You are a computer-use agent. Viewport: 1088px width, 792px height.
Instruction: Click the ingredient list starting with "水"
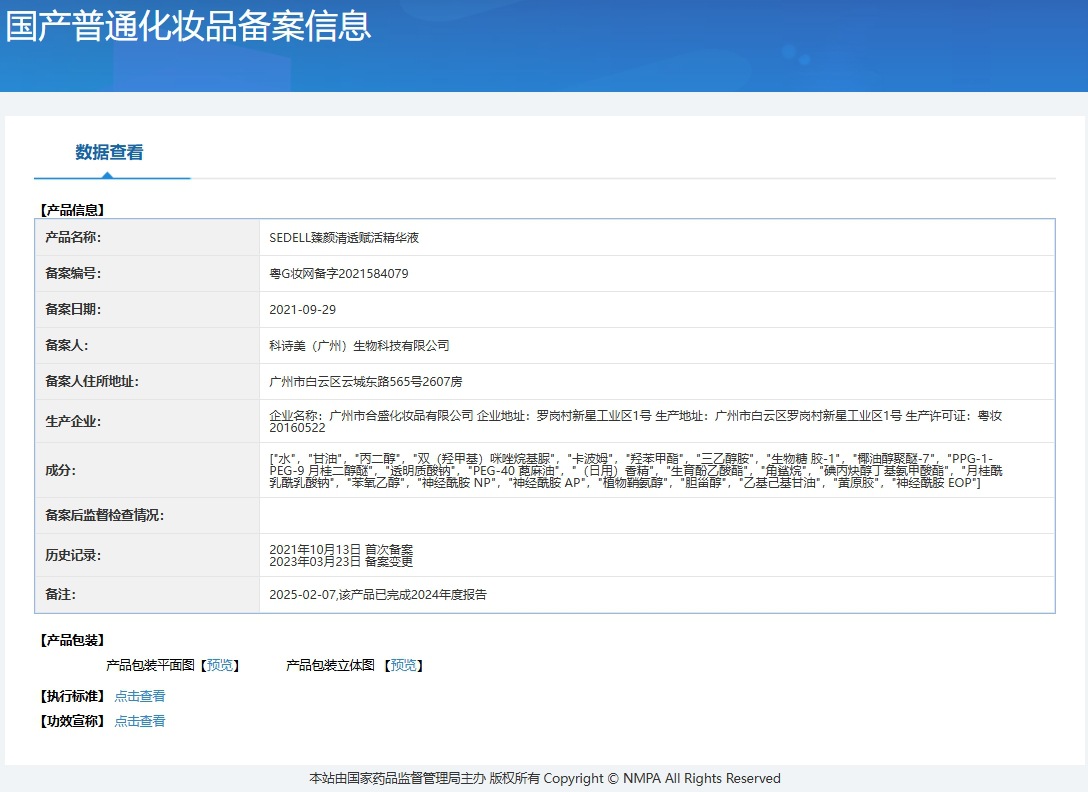click(x=636, y=470)
